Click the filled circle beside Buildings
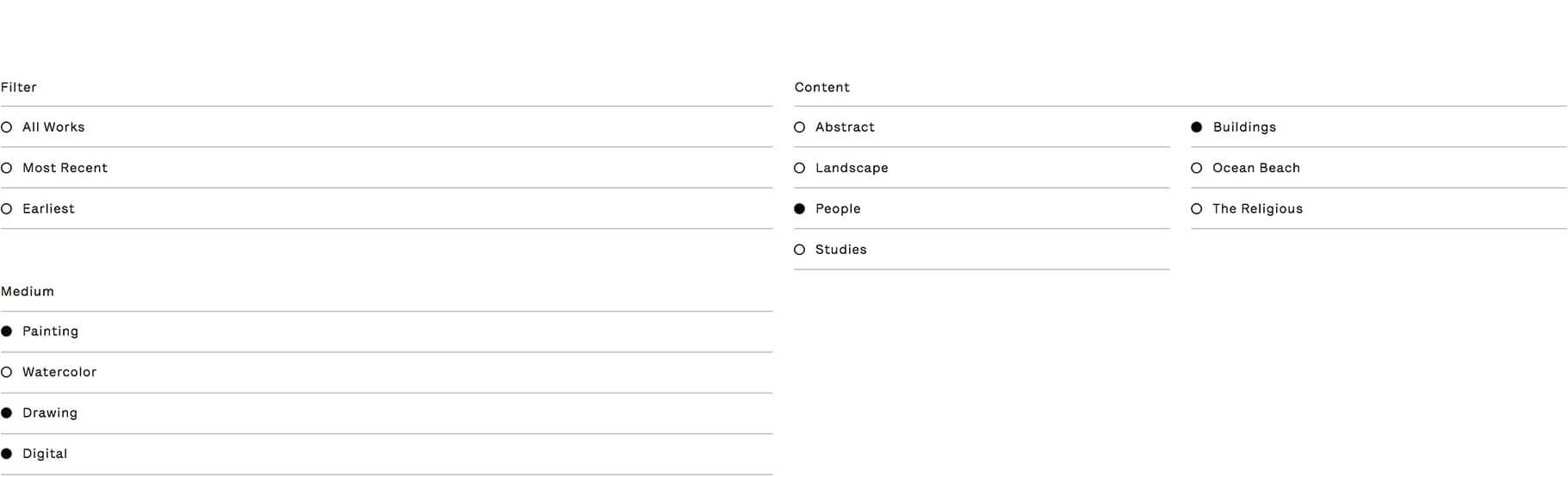The width and height of the screenshot is (1568, 477). click(x=1197, y=127)
